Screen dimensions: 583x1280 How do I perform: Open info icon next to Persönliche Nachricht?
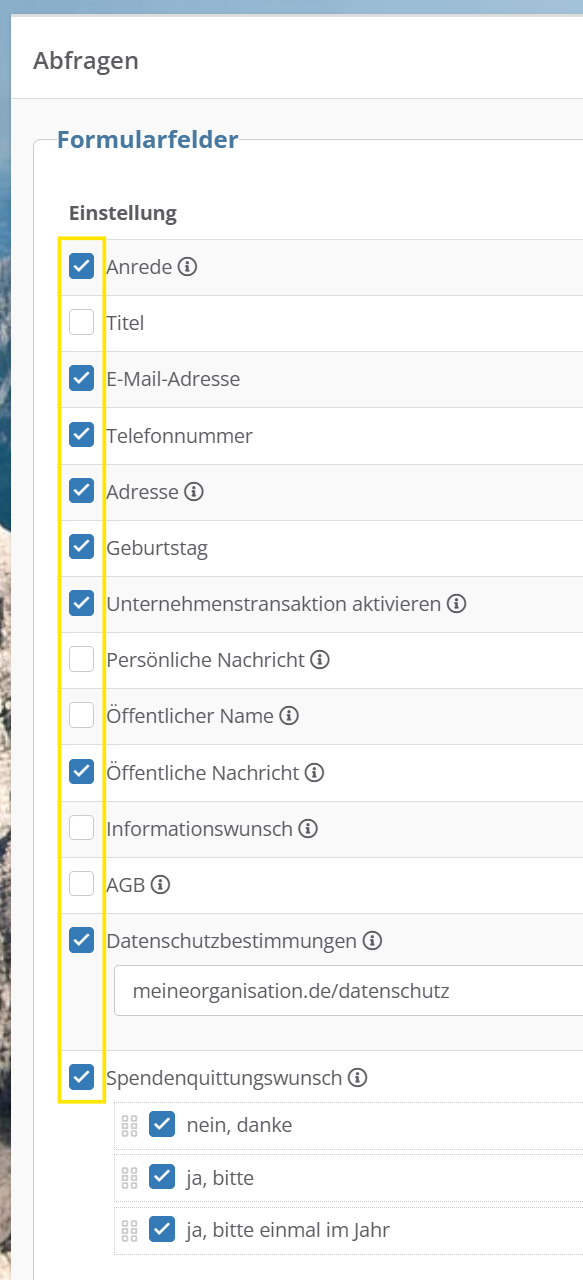point(320,660)
